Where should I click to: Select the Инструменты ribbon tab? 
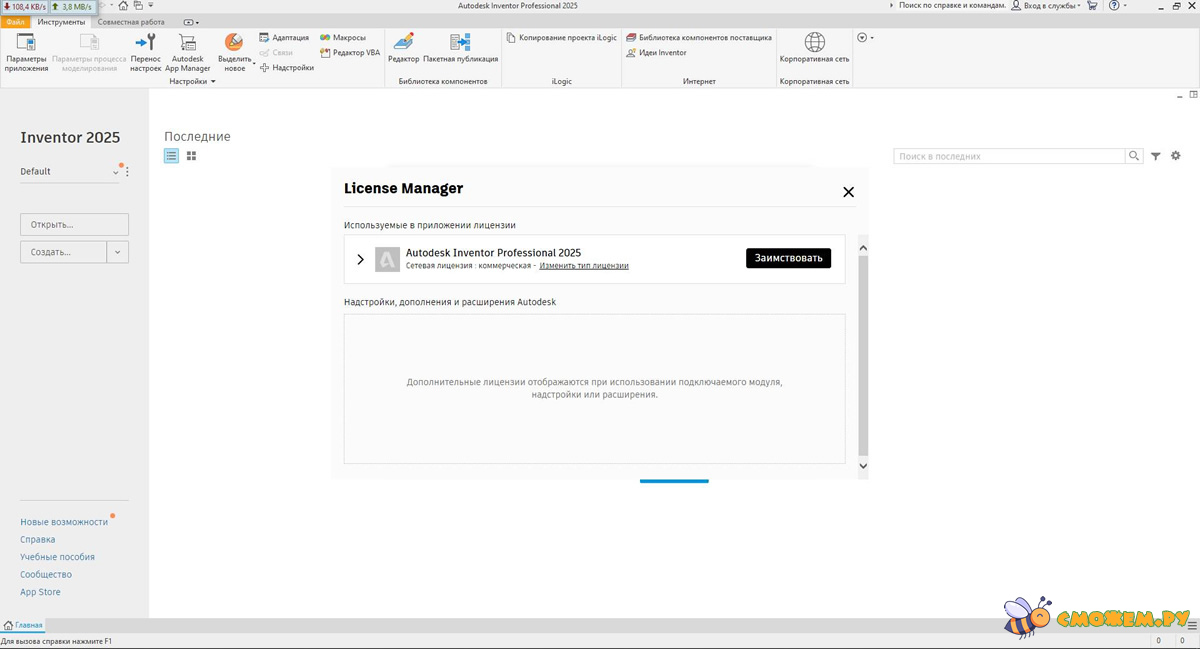61,22
